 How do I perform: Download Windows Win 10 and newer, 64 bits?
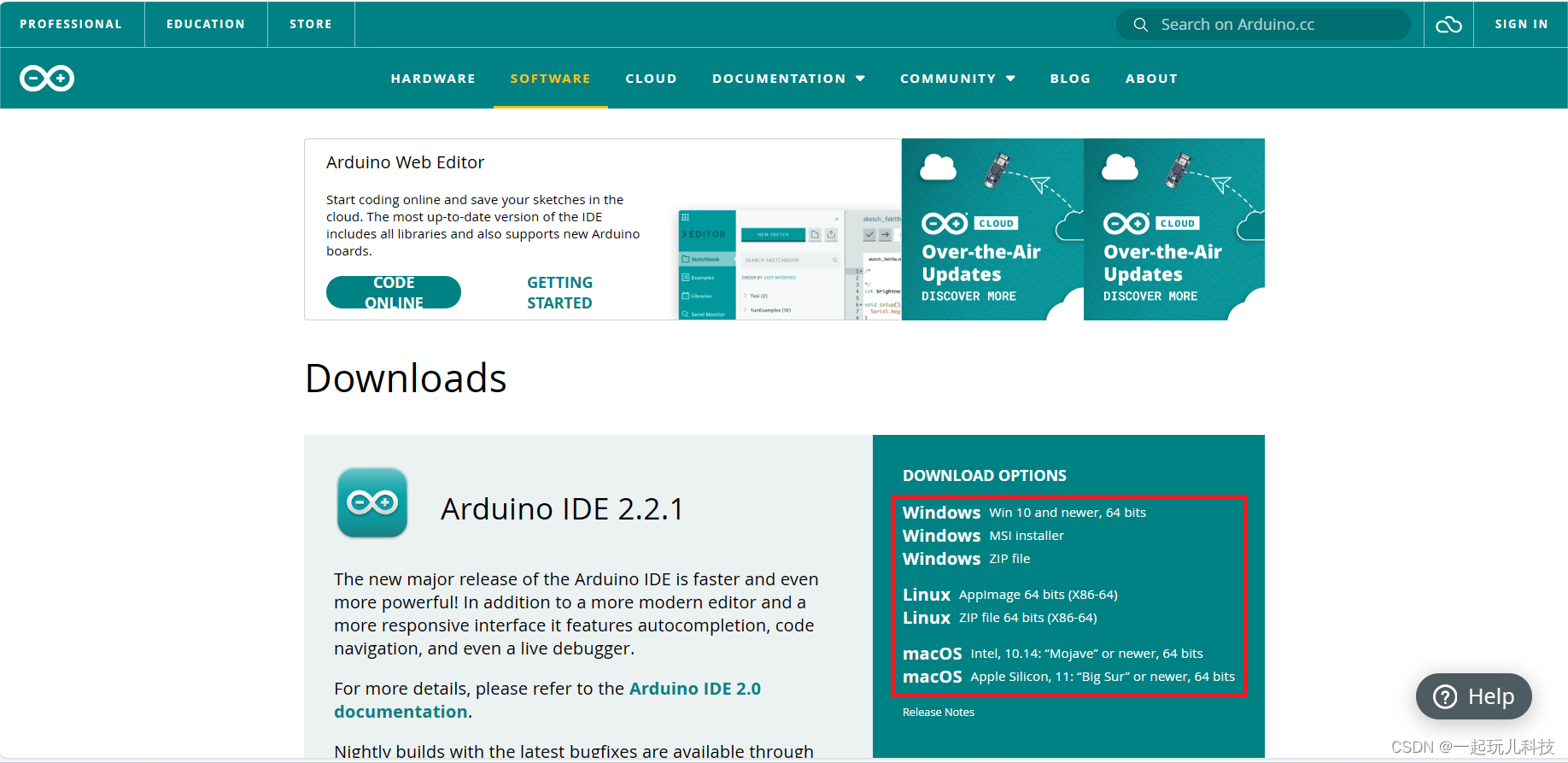point(1024,513)
